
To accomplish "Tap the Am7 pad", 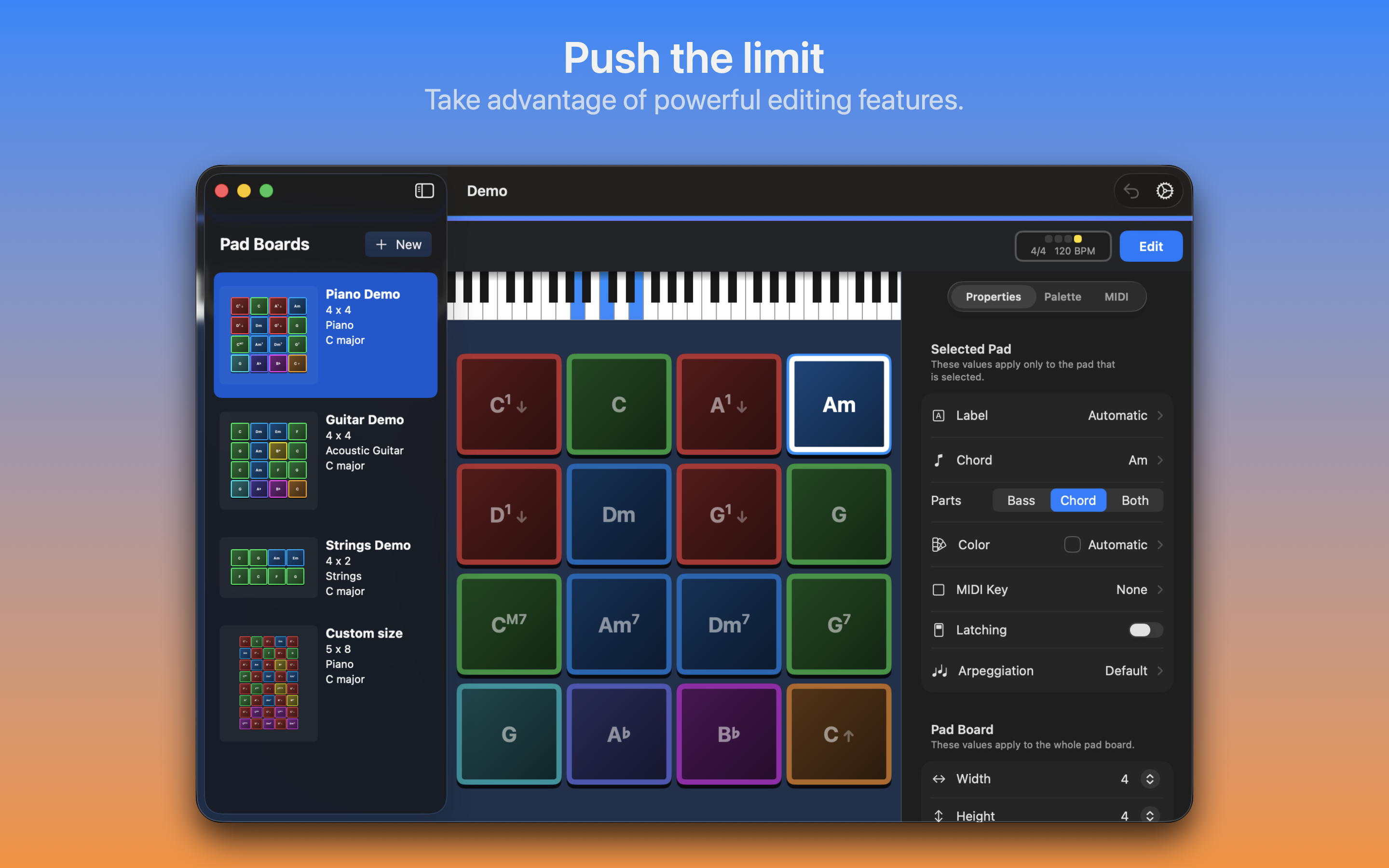I will 619,624.
